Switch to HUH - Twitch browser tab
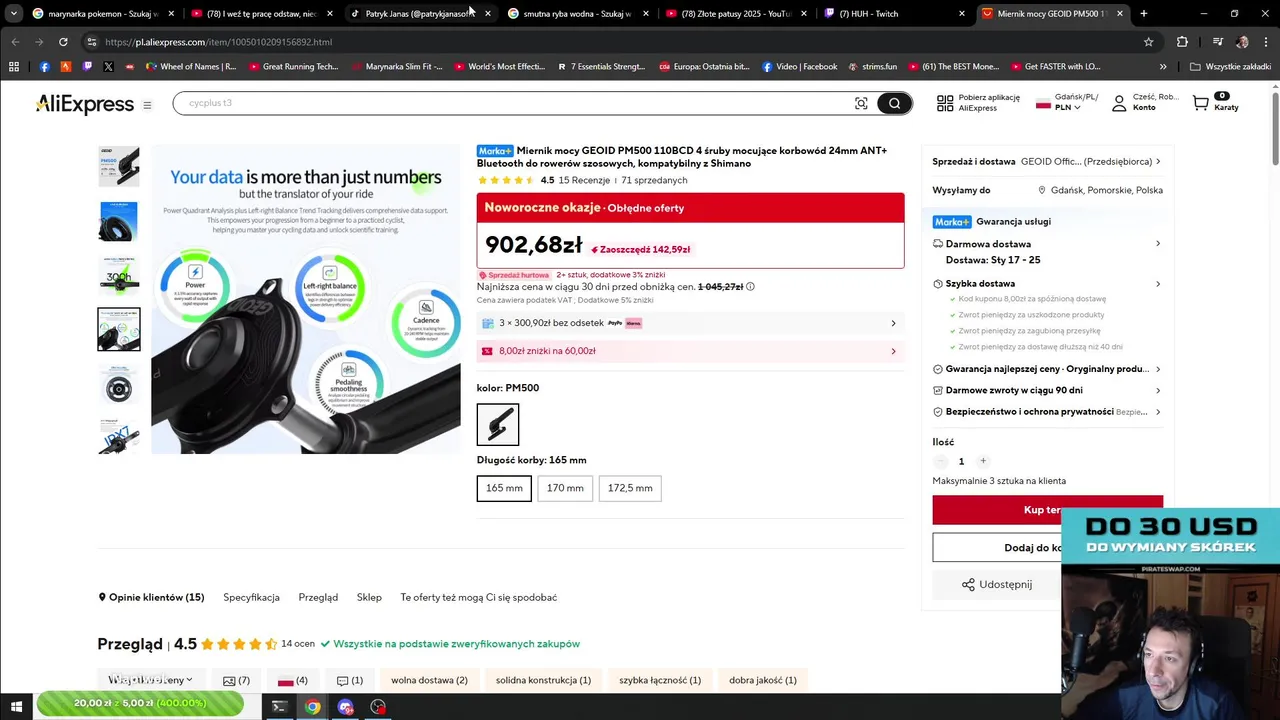This screenshot has height=720, width=1280. [x=892, y=14]
